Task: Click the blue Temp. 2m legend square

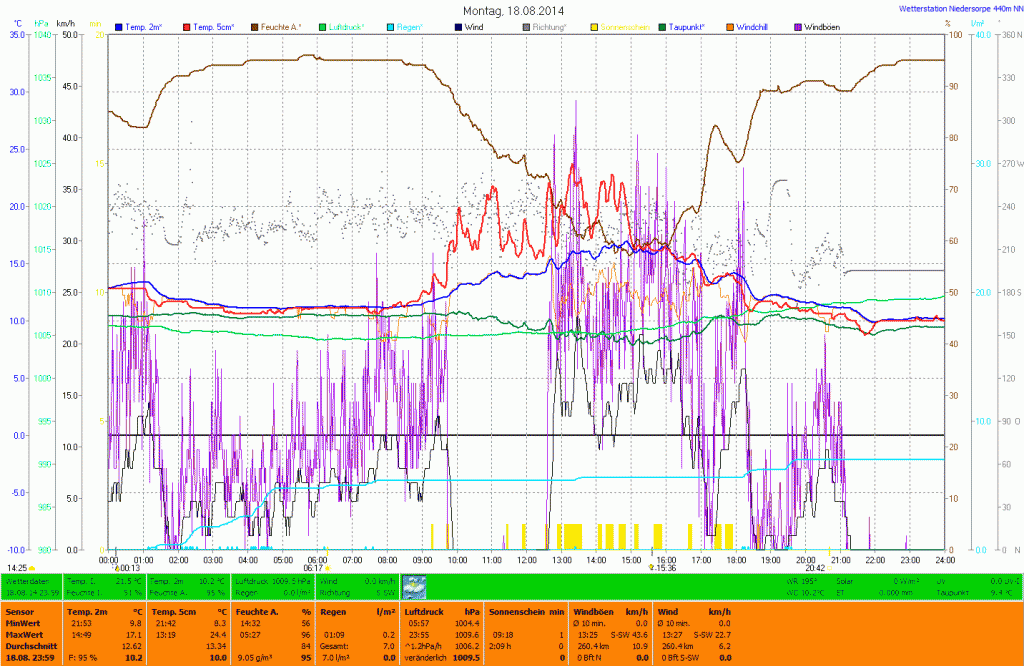Action: click(x=119, y=25)
